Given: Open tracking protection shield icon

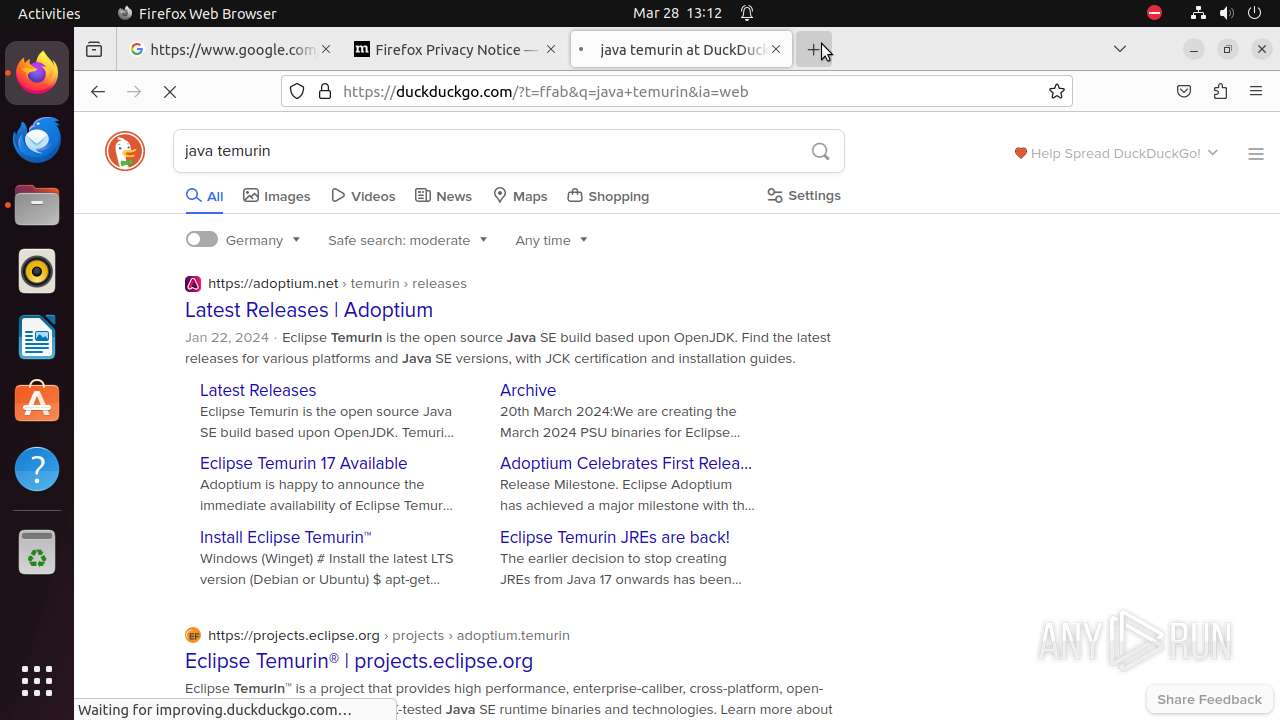Looking at the screenshot, I should coord(297,91).
